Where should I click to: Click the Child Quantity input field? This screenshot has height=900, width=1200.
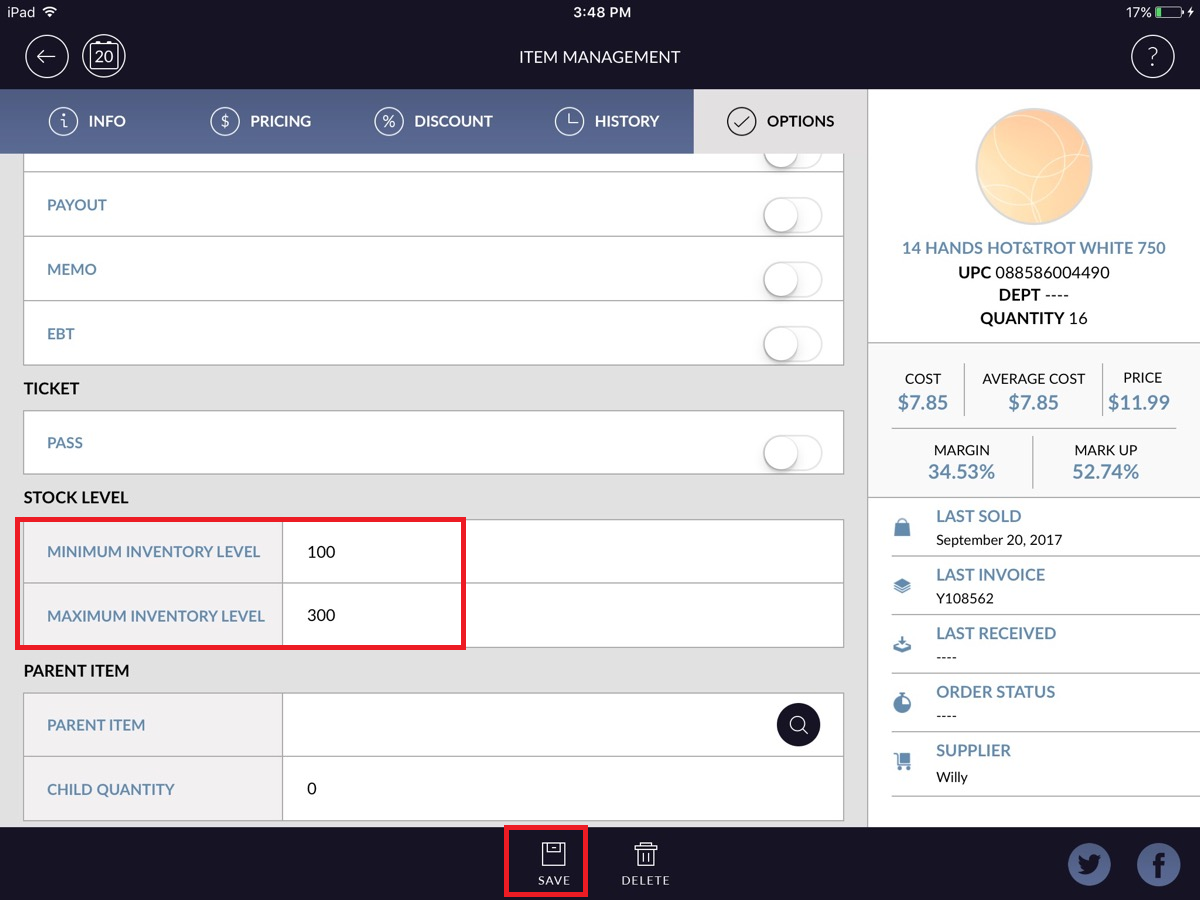[x=562, y=789]
